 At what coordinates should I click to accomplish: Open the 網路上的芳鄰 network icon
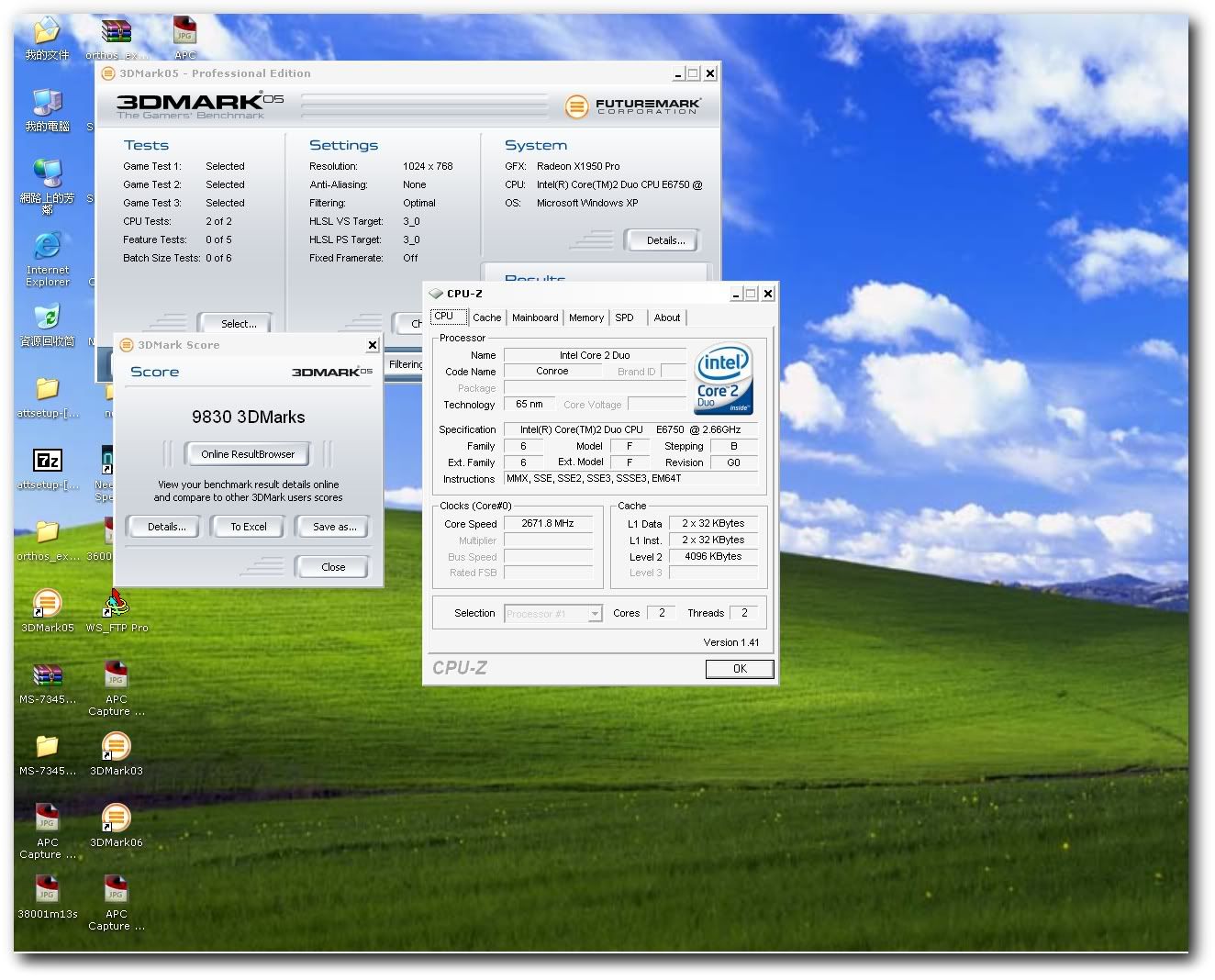click(47, 173)
